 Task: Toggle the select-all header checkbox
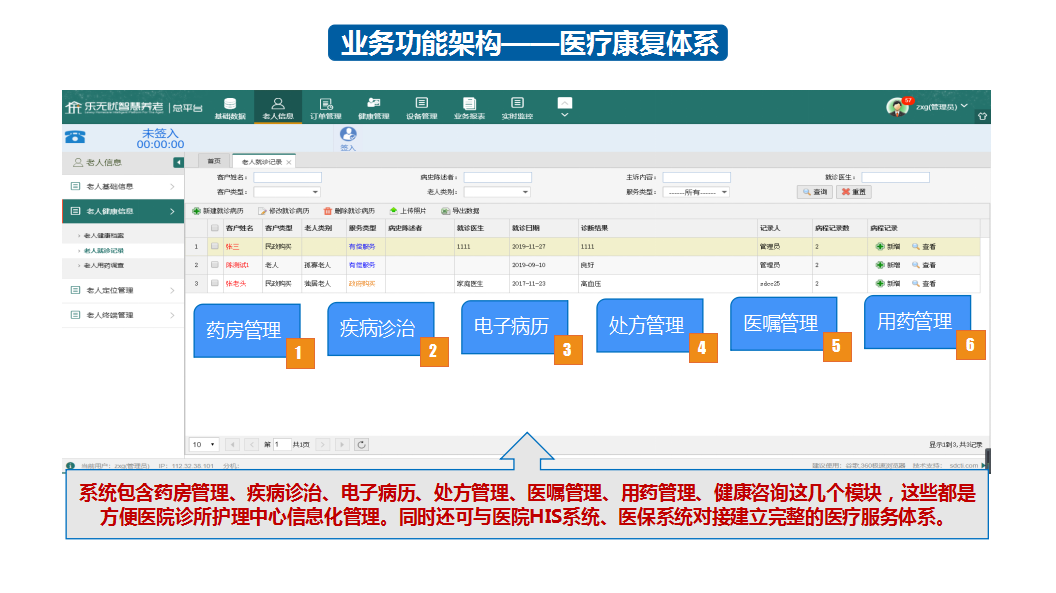pyautogui.click(x=215, y=228)
